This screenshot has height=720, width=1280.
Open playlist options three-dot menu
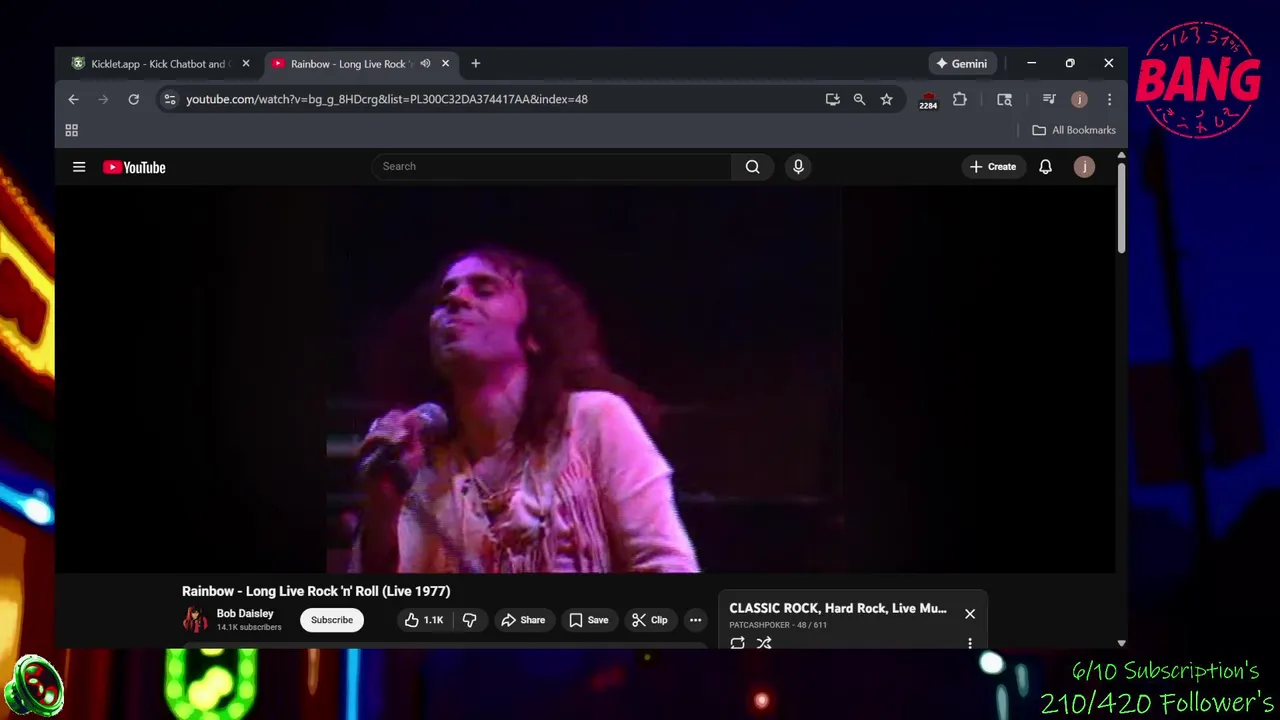click(x=970, y=643)
